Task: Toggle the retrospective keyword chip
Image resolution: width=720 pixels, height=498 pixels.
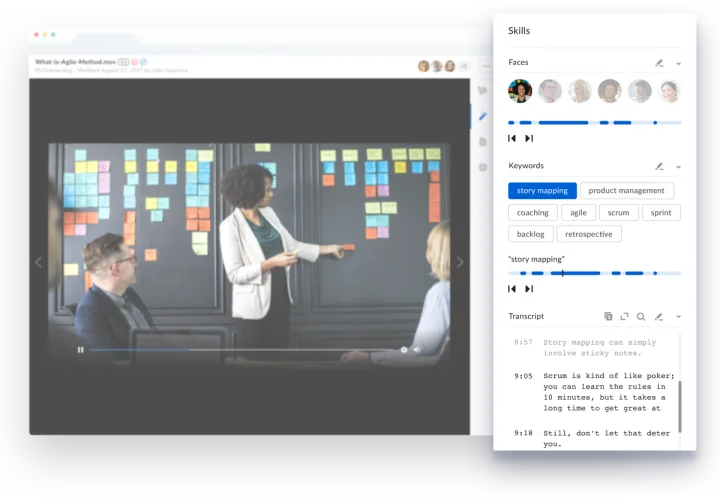Action: coord(589,234)
